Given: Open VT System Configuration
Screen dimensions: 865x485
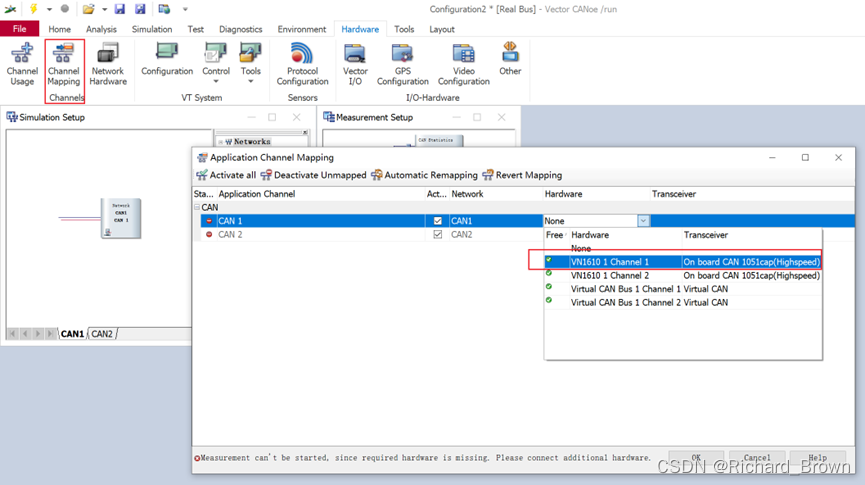Looking at the screenshot, I should (x=167, y=60).
